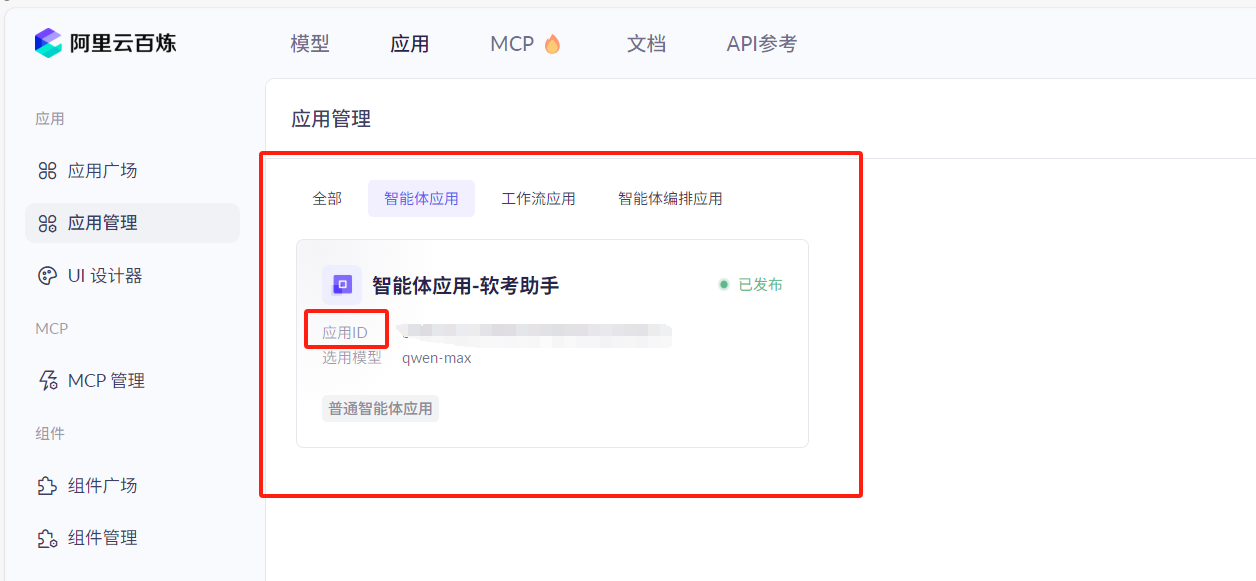The image size is (1256, 581).
Task: Click the 软考助手 app card icon
Action: point(342,285)
